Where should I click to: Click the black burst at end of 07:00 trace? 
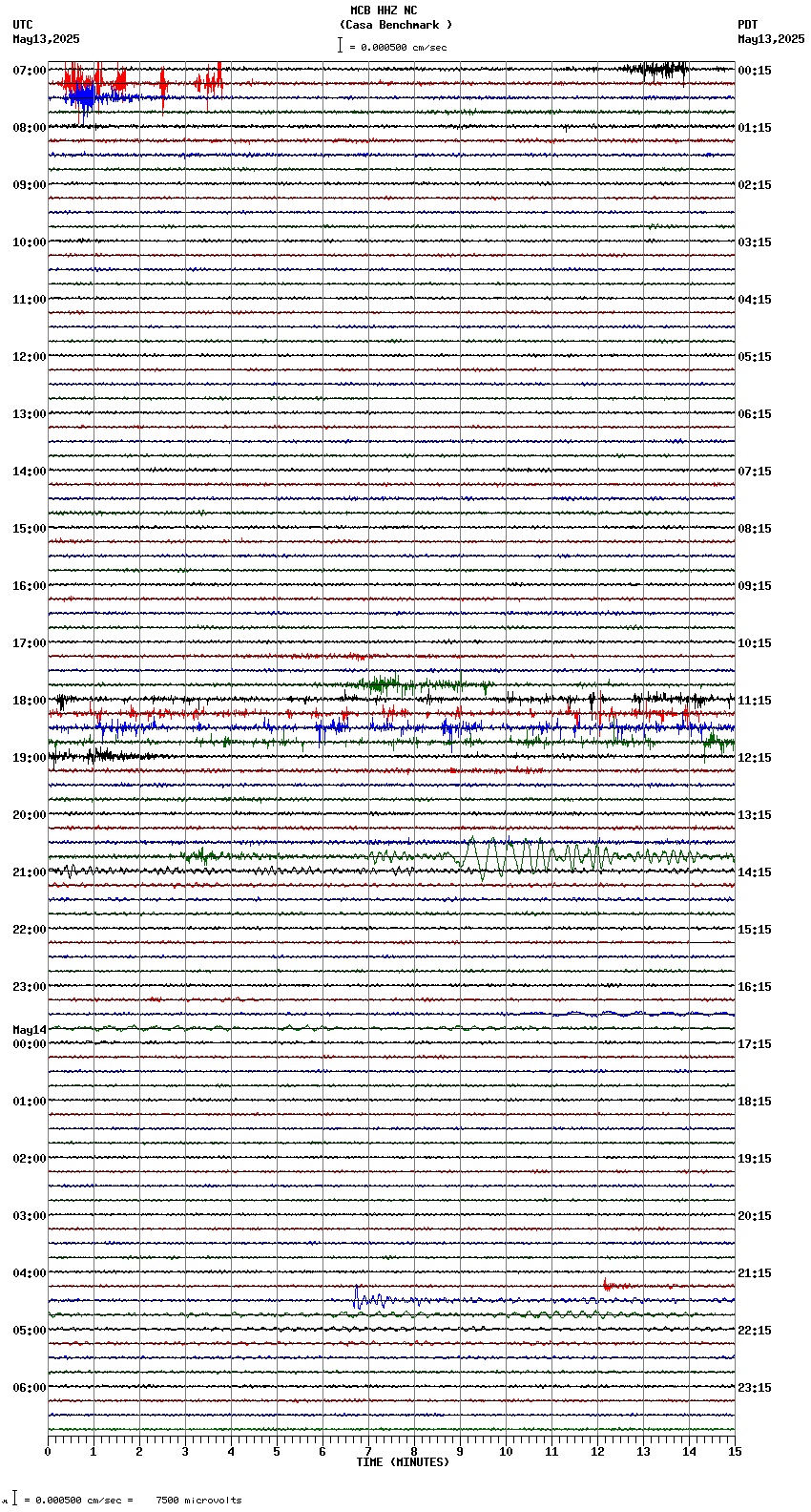(x=654, y=69)
